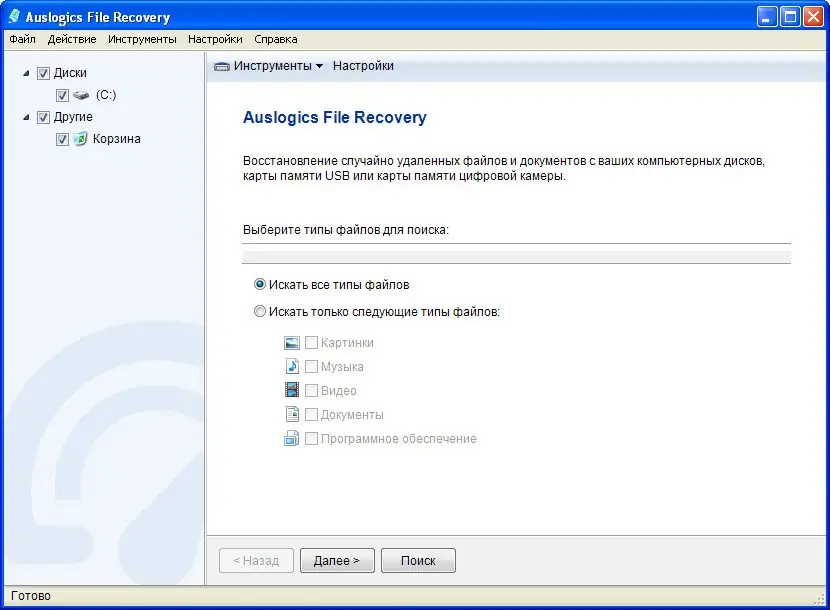Image resolution: width=830 pixels, height=610 pixels.
Task: Click 'Auslogics File Recovery' heading text
Action: coord(335,117)
